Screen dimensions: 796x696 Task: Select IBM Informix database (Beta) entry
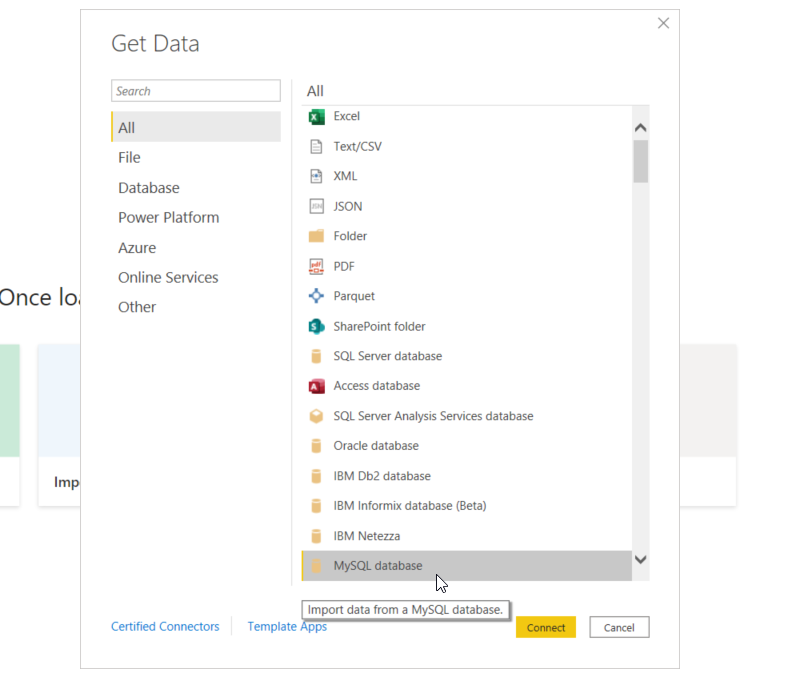pos(467,506)
